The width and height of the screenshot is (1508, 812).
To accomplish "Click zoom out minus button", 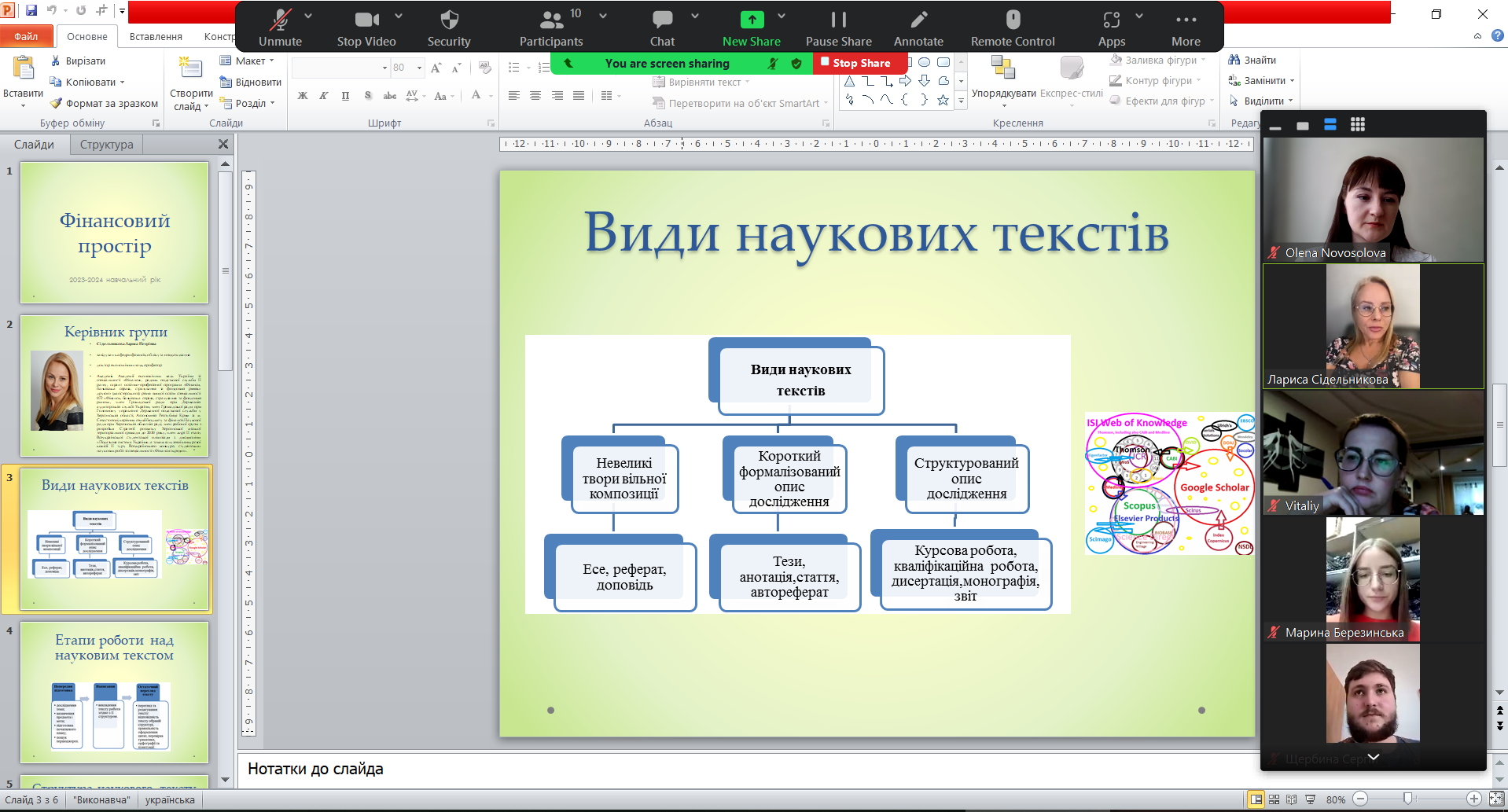I will click(x=1360, y=799).
